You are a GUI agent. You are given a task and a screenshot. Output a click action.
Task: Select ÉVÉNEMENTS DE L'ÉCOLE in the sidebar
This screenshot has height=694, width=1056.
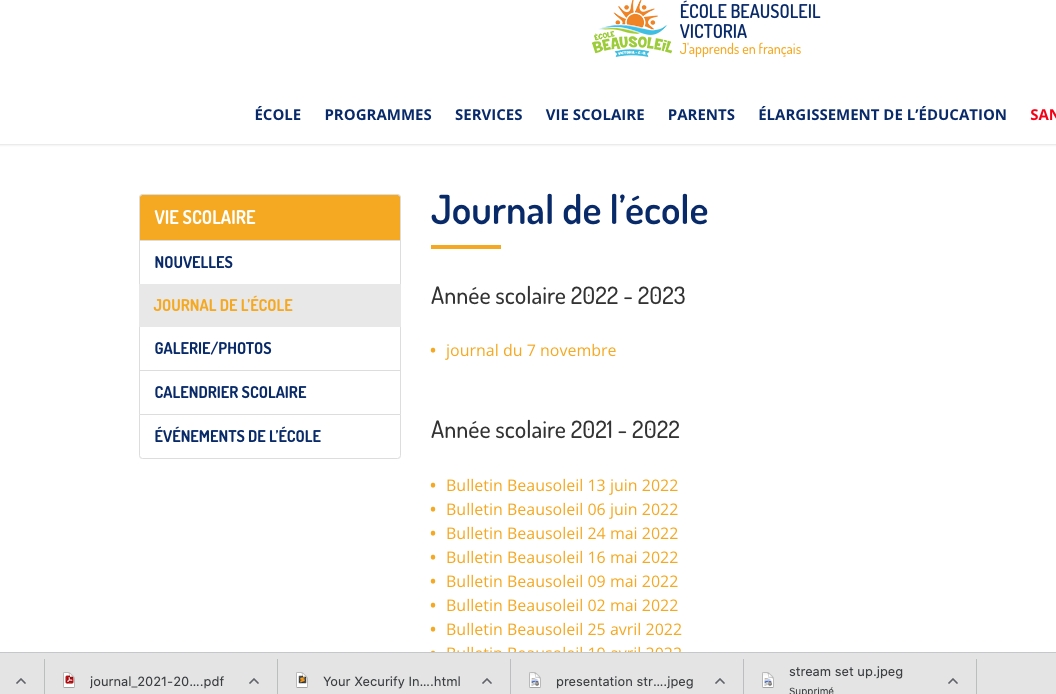click(270, 436)
